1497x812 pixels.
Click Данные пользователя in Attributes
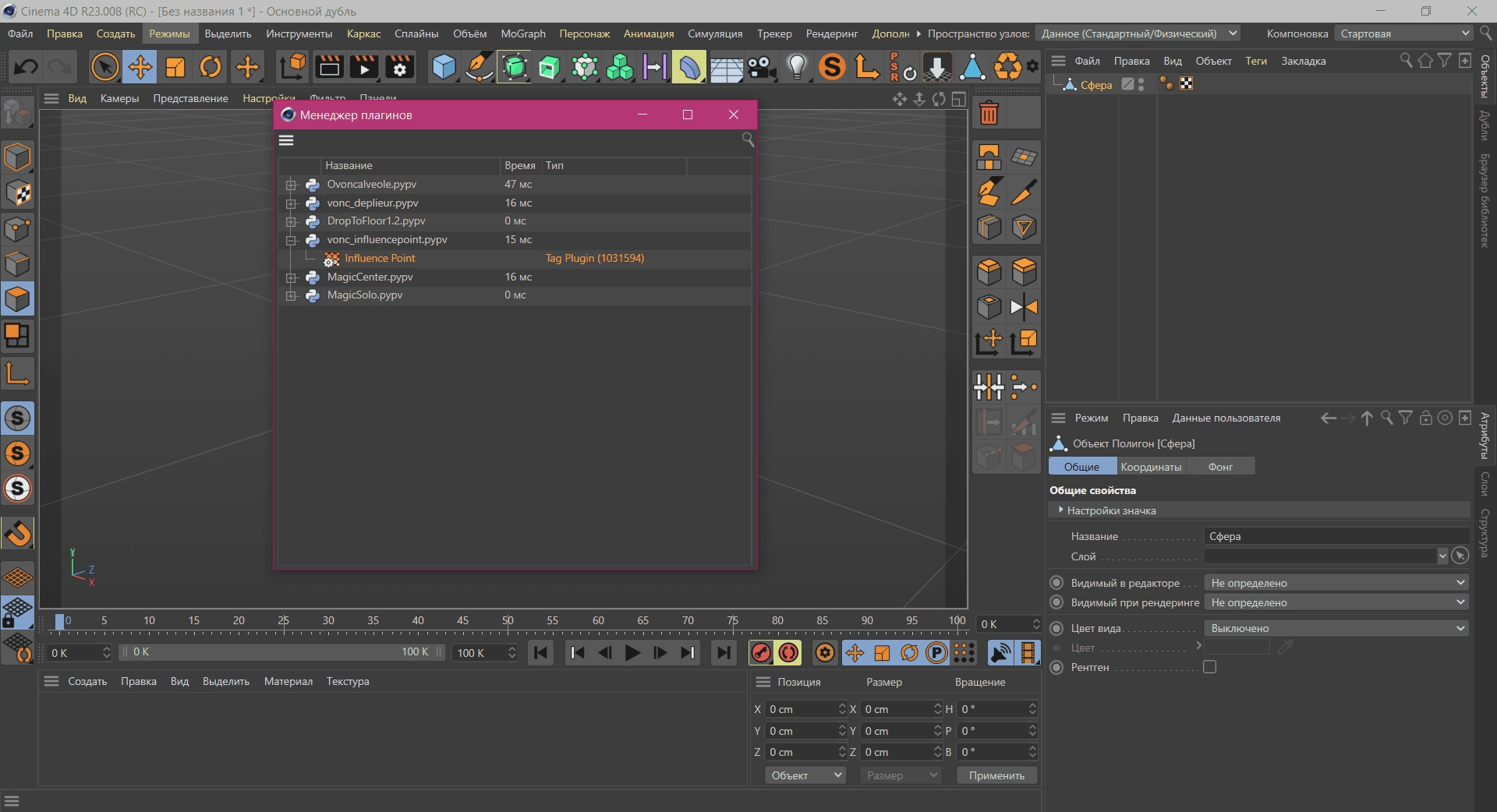coord(1226,418)
